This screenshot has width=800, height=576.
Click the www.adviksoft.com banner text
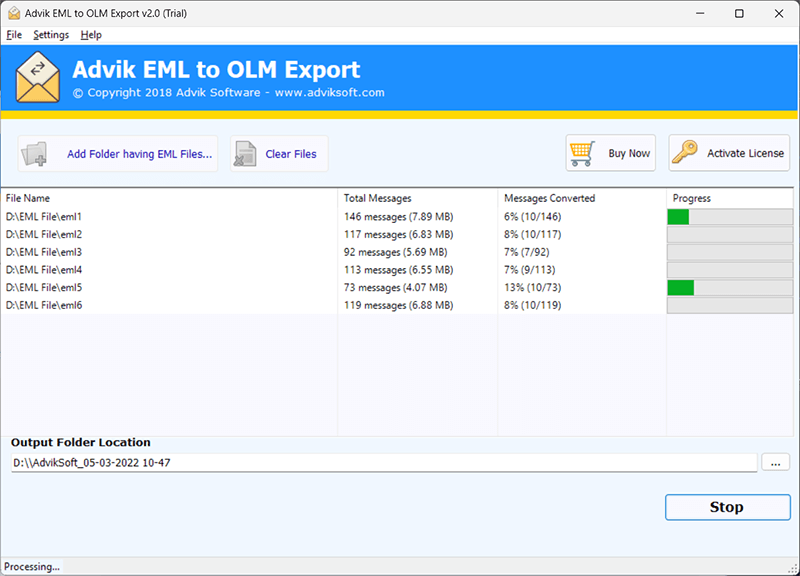(330, 93)
